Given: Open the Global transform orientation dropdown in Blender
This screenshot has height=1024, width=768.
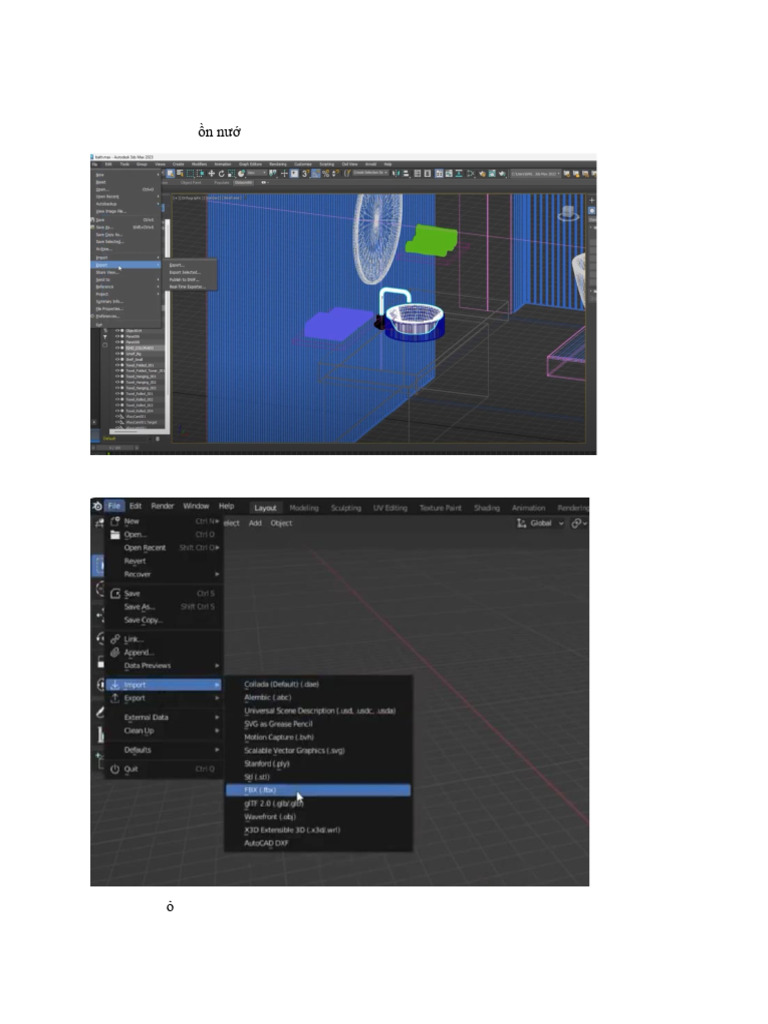Looking at the screenshot, I should point(541,523).
